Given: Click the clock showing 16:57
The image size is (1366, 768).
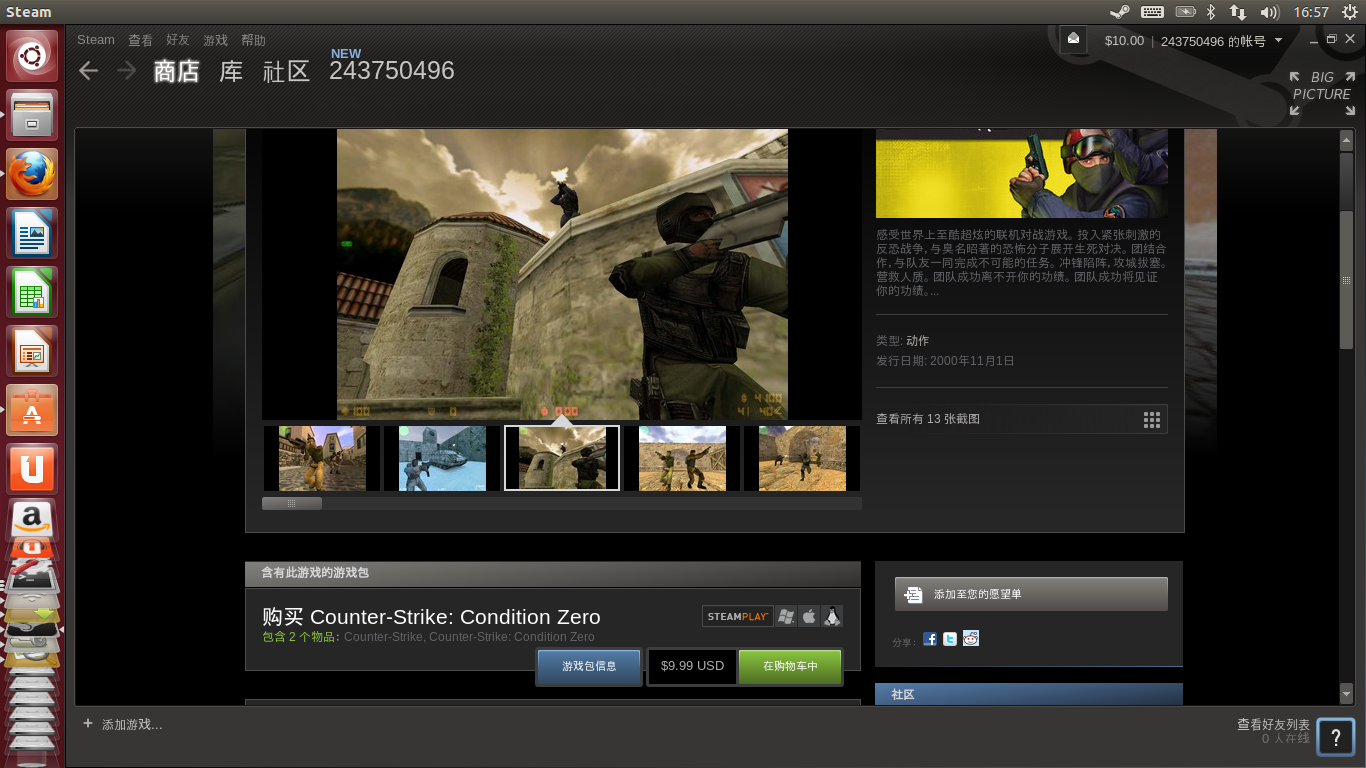Looking at the screenshot, I should pyautogui.click(x=1310, y=12).
